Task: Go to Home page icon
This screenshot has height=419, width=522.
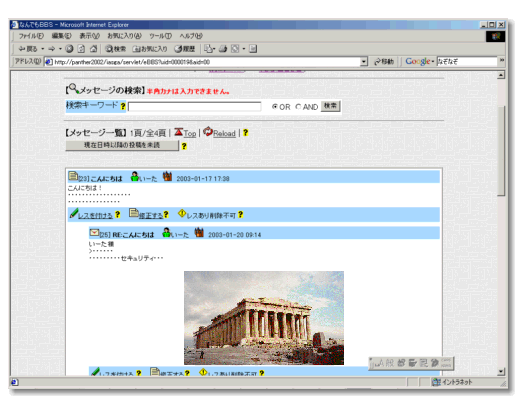Action: pyautogui.click(x=93, y=49)
